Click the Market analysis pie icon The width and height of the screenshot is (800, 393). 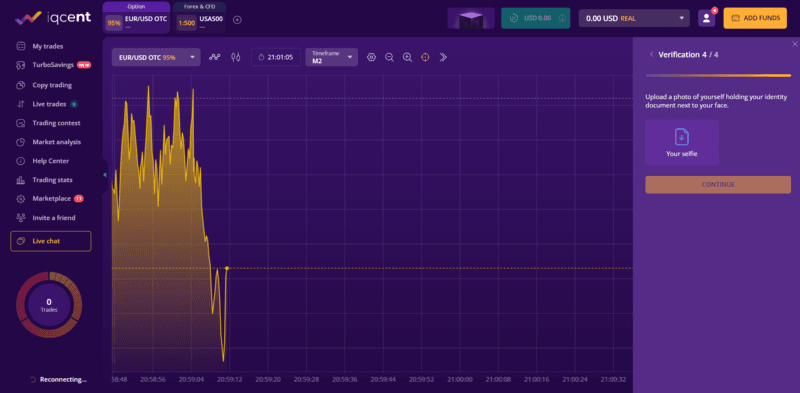pos(21,142)
